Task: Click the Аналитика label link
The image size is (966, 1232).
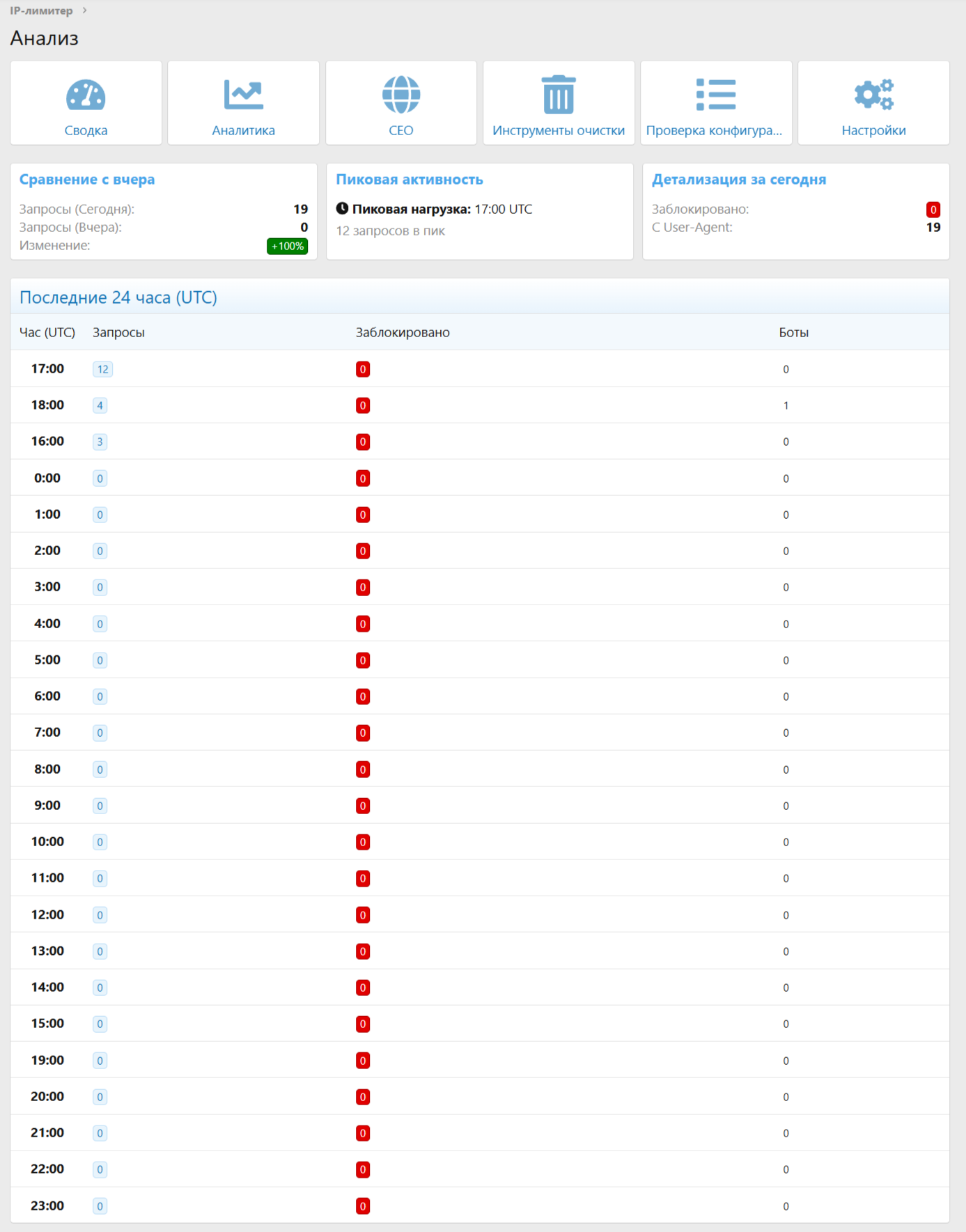Action: (244, 130)
